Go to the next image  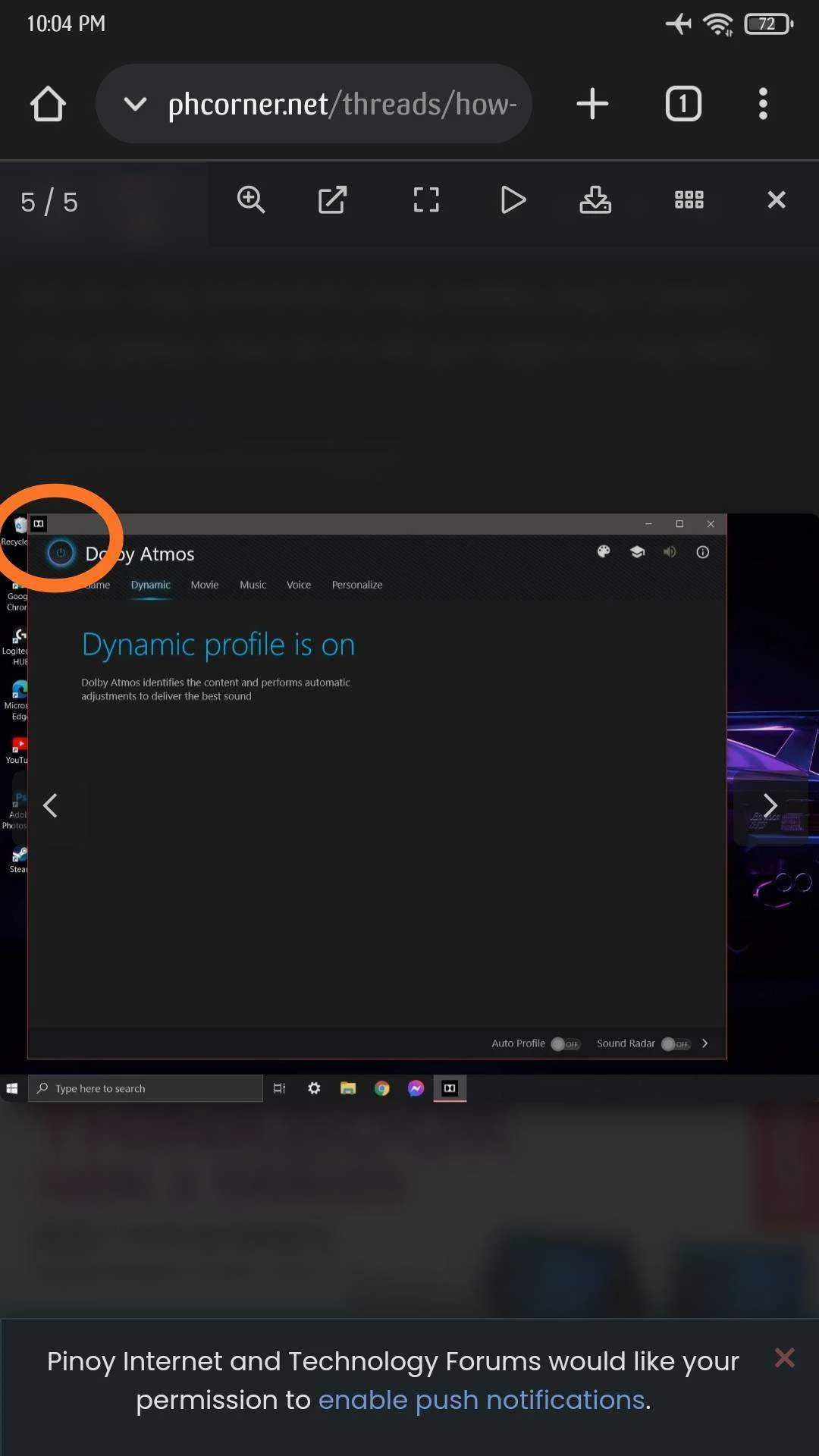coord(770,805)
